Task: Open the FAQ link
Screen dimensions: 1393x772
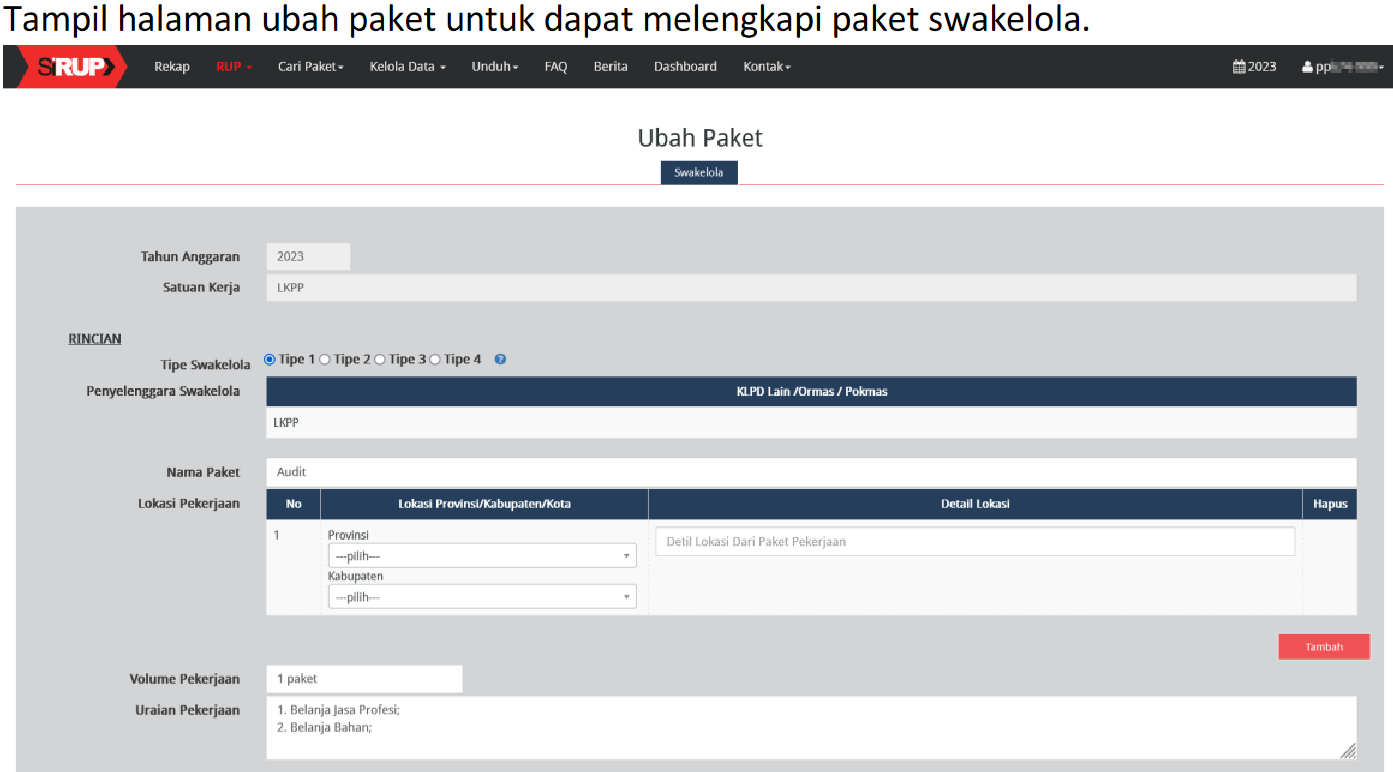Action: (x=556, y=67)
